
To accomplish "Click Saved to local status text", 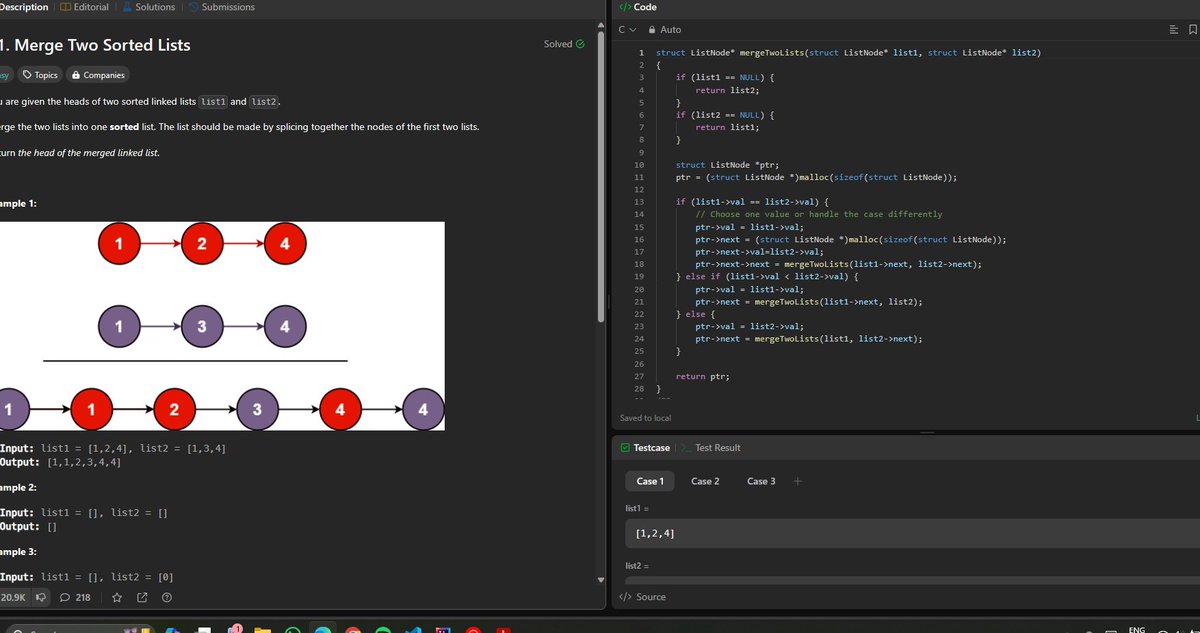I will (646, 418).
